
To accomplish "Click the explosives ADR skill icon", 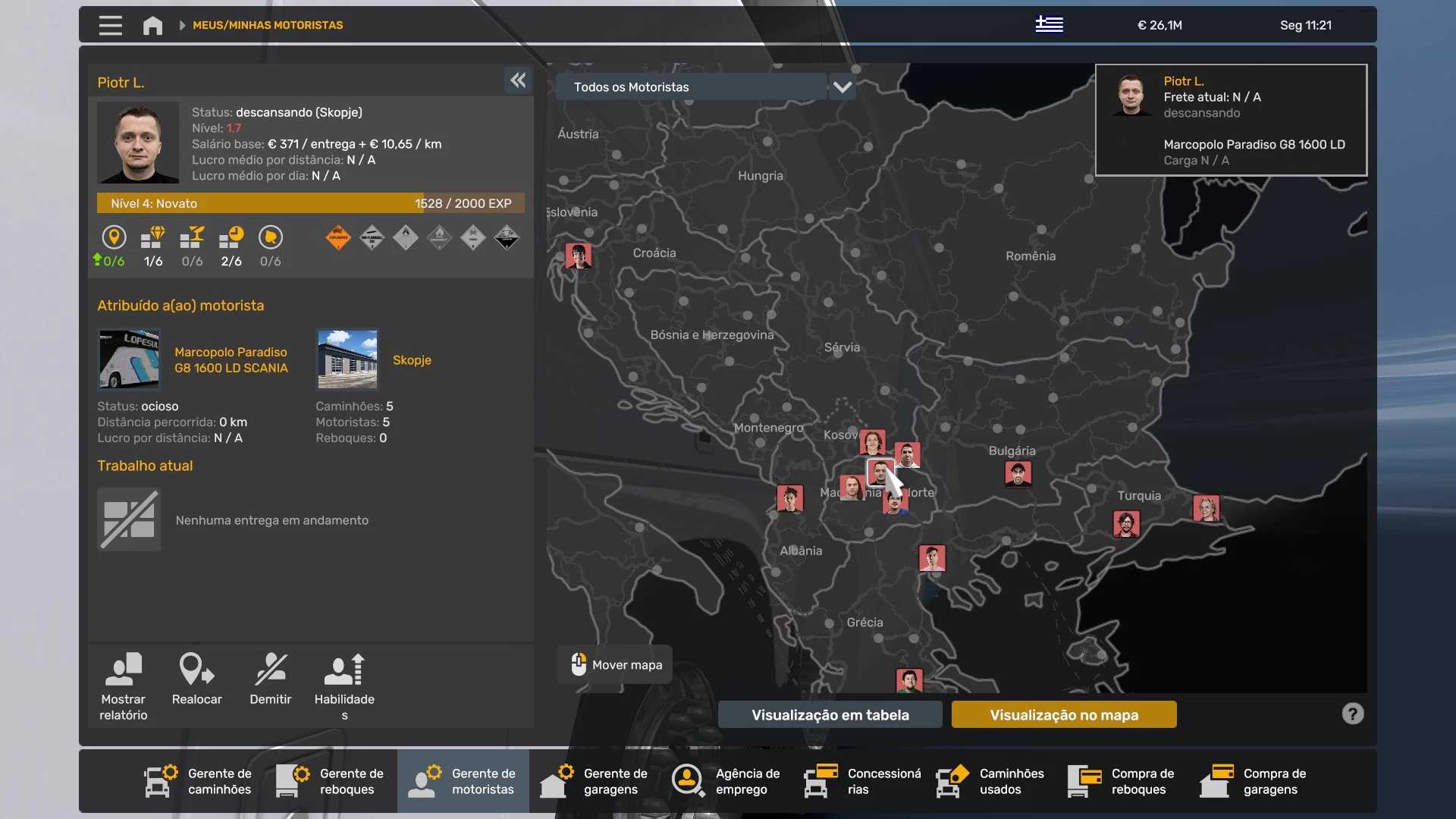I will point(338,237).
